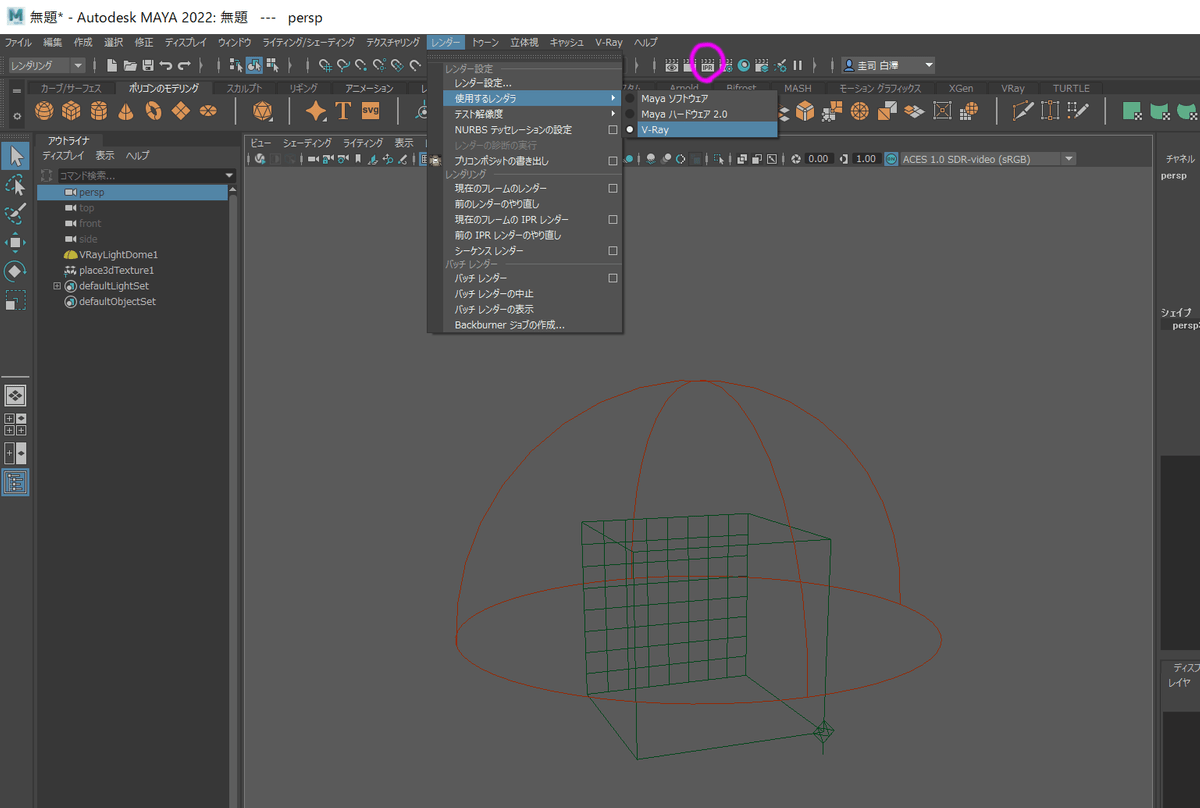Activate the Lasso tool in the toolbox

pos(16,185)
